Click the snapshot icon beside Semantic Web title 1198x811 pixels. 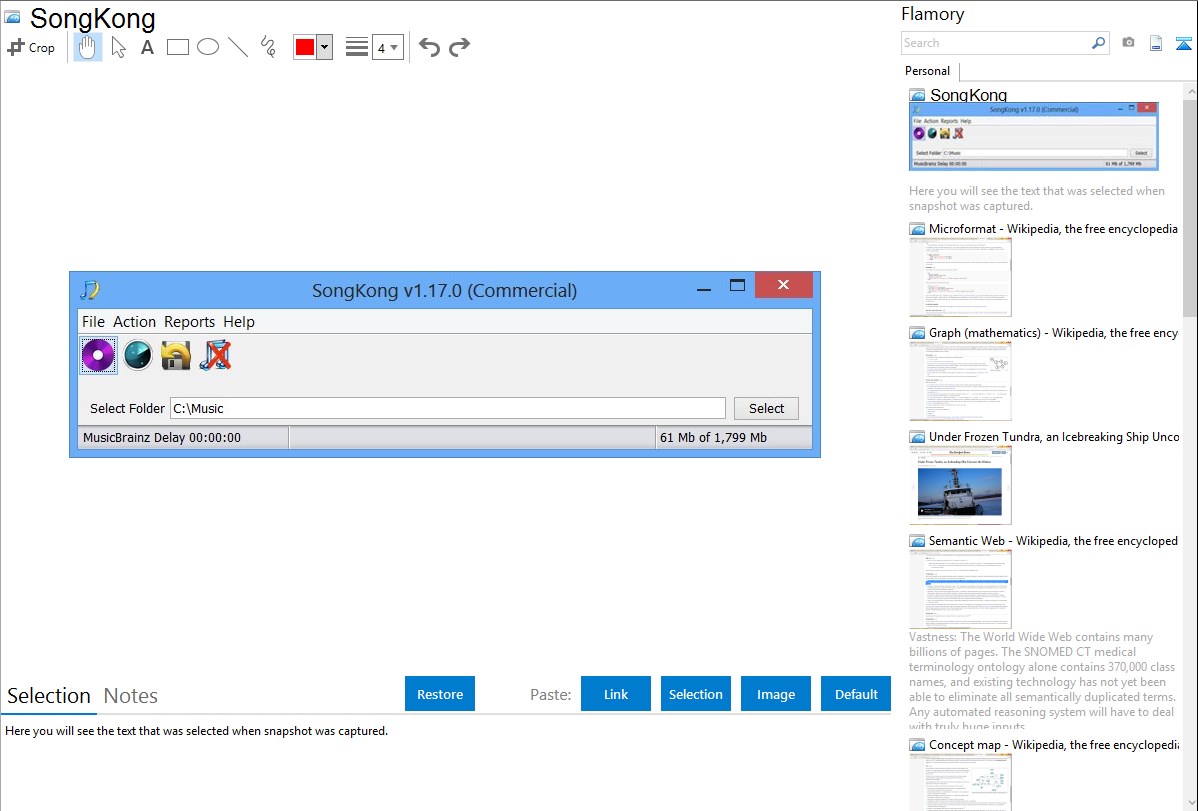coord(917,541)
